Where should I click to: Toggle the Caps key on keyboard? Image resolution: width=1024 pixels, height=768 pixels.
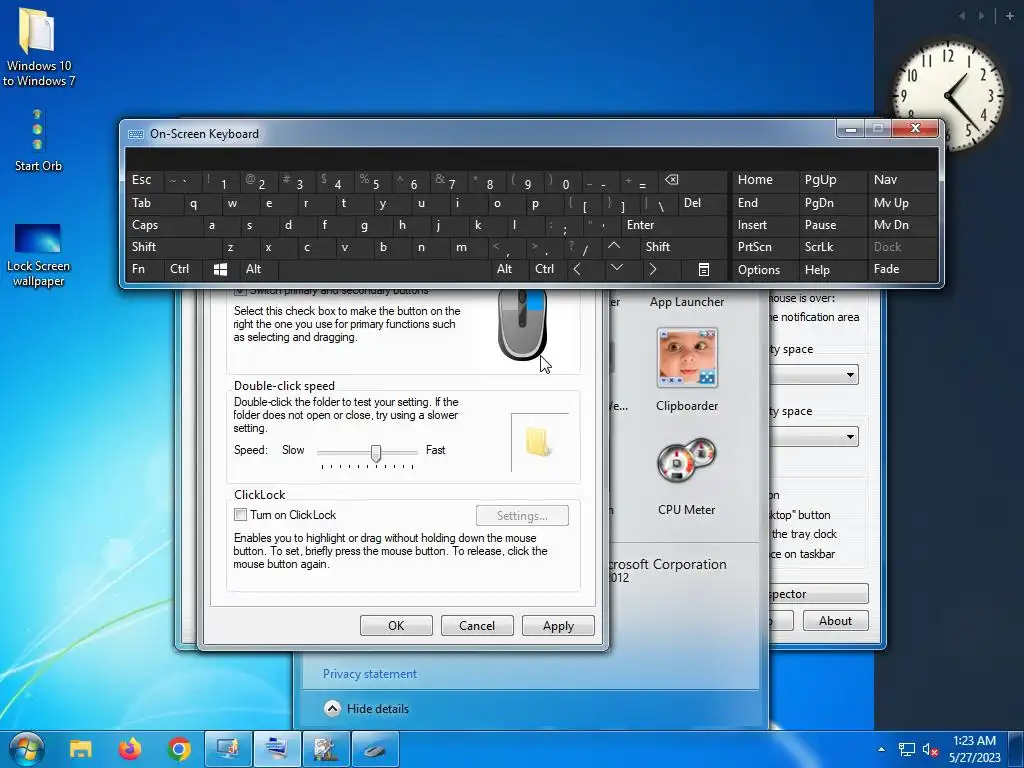coord(165,225)
